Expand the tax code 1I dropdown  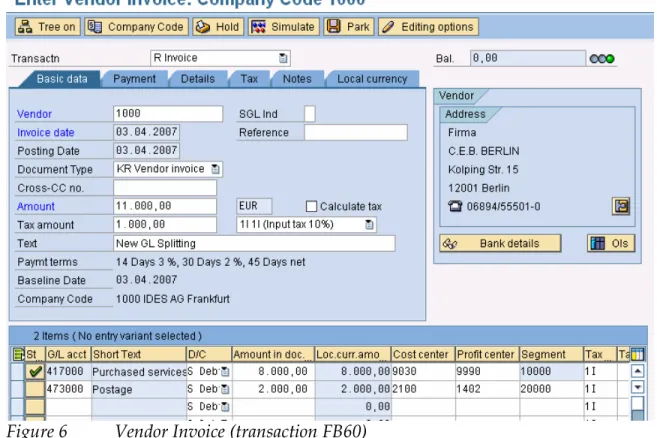tap(369, 225)
